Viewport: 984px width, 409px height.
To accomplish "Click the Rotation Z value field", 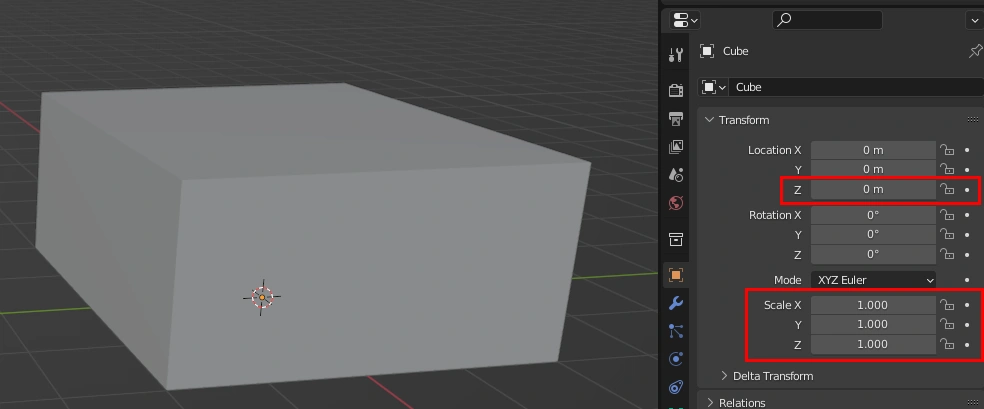I will click(873, 254).
